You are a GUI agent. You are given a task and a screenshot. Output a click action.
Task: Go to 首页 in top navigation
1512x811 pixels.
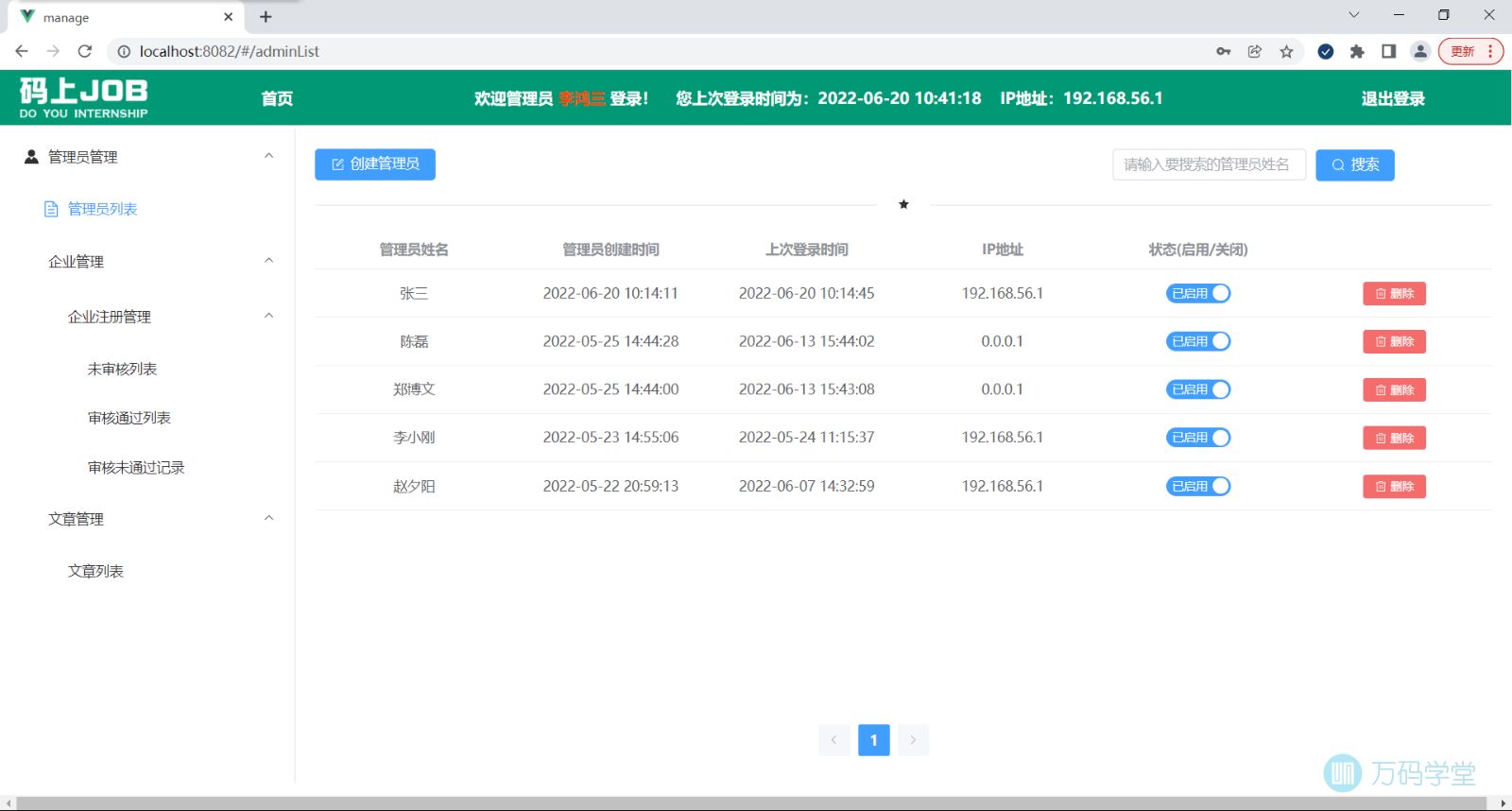[x=277, y=98]
